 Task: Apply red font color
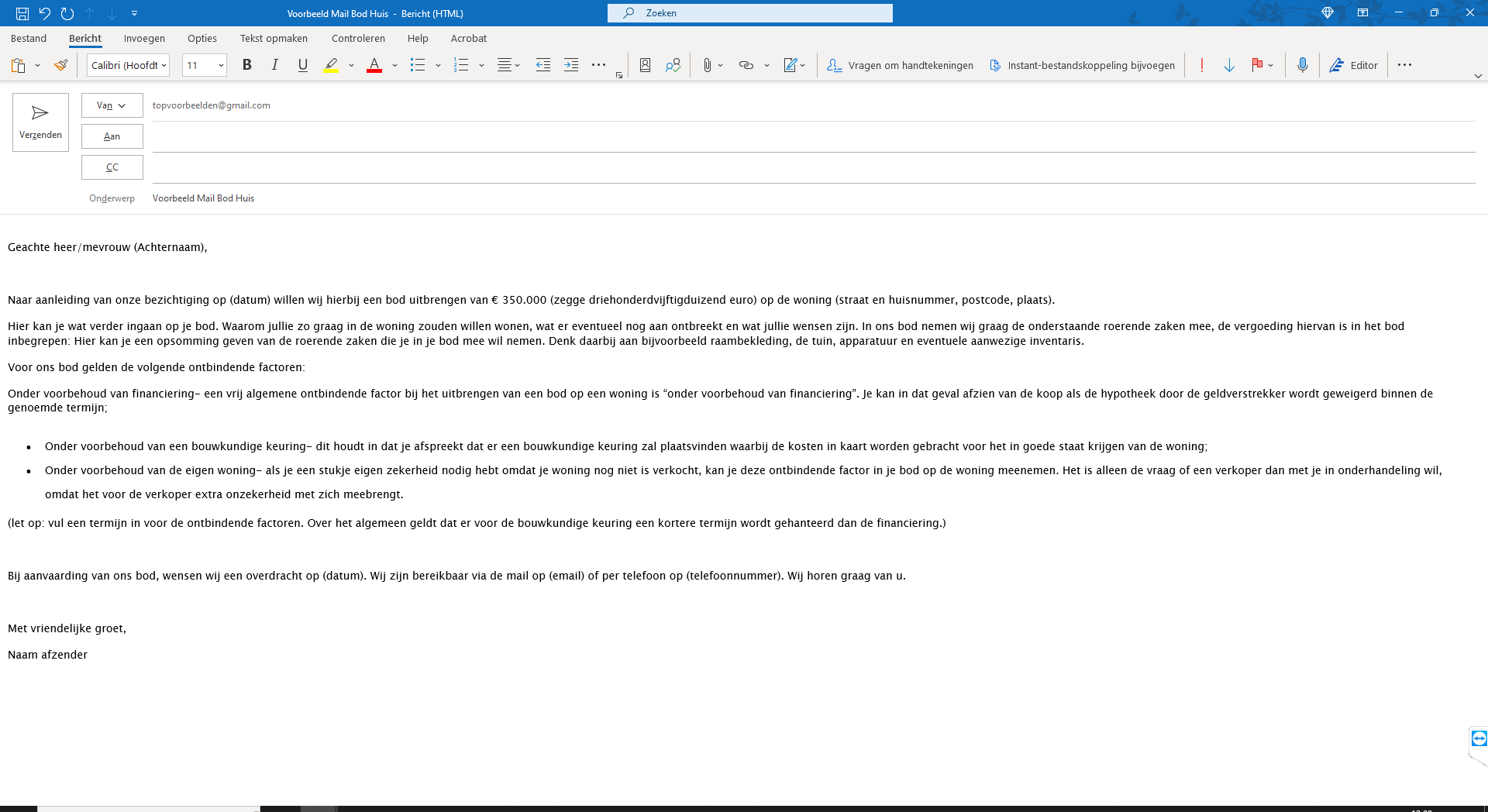coord(374,66)
